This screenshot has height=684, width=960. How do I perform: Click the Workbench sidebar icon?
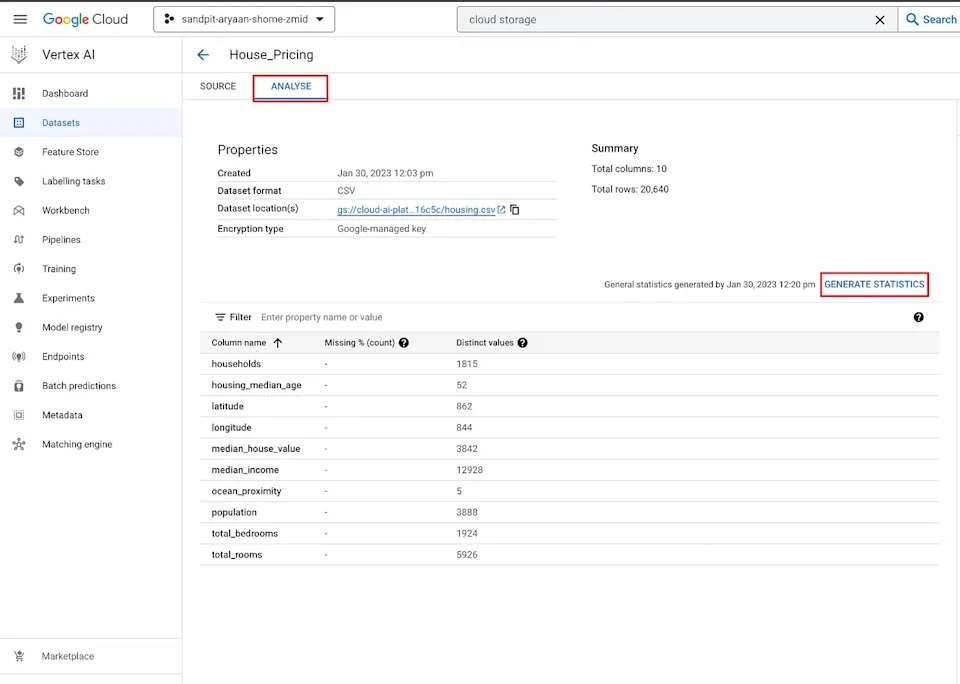tap(19, 211)
